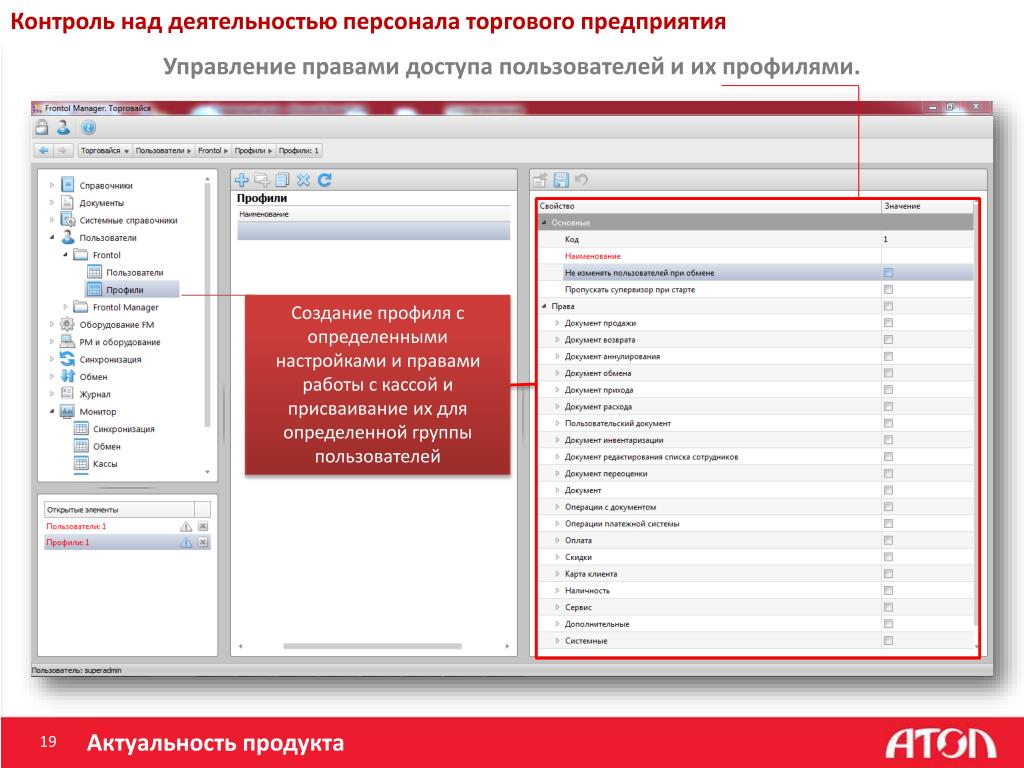Collapse the Основные section
The width and height of the screenshot is (1024, 768).
(x=544, y=223)
